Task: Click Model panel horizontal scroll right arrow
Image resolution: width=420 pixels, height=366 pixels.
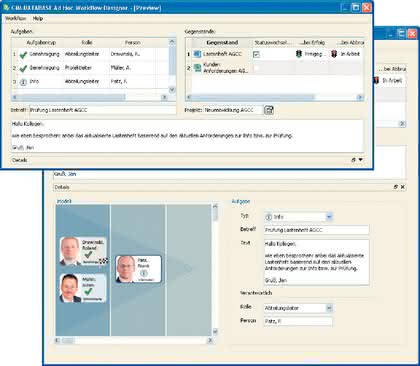Action: point(209,340)
